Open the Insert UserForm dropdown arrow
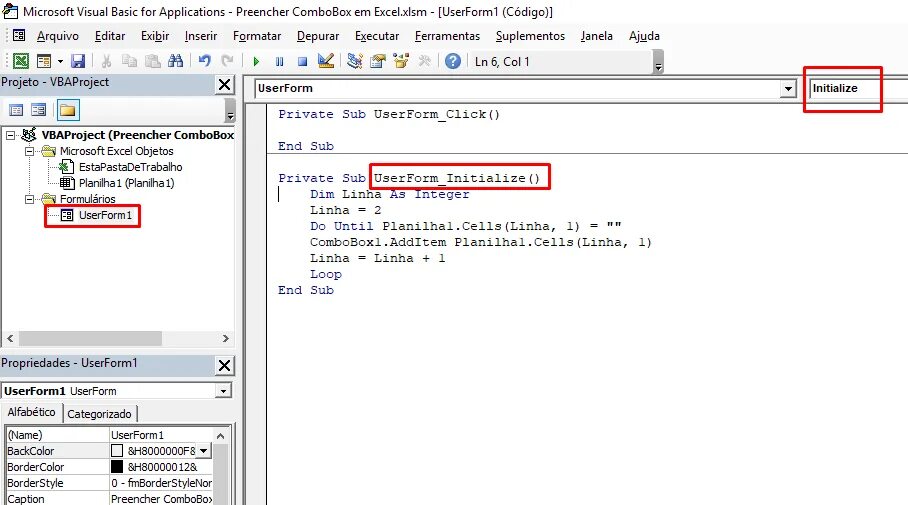The width and height of the screenshot is (908, 505). (x=60, y=61)
